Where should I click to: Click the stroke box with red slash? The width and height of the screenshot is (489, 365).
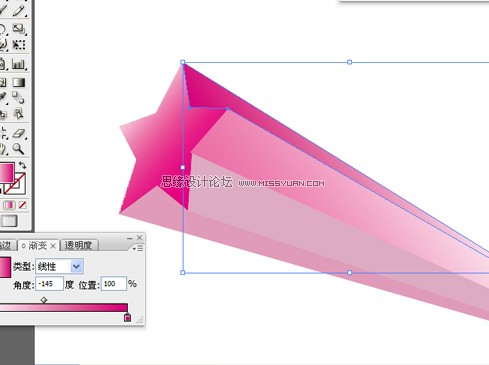pos(19,187)
